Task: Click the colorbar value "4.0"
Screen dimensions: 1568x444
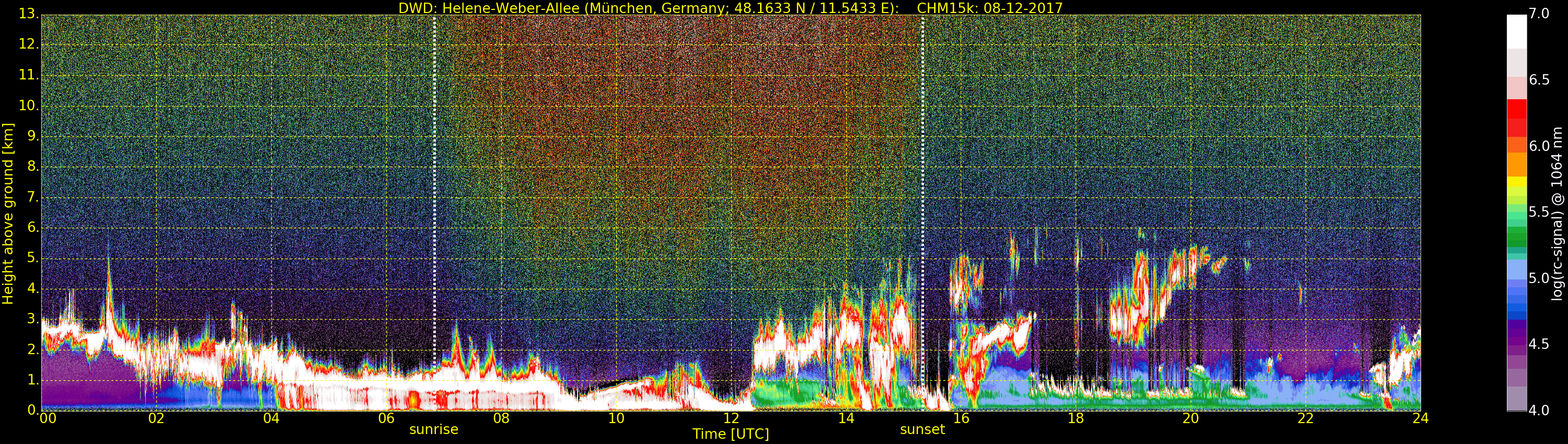Action: (x=1539, y=411)
